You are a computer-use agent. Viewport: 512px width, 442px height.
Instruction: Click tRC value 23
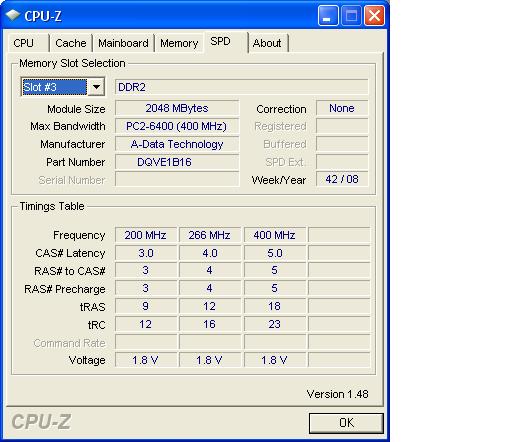pos(275,324)
